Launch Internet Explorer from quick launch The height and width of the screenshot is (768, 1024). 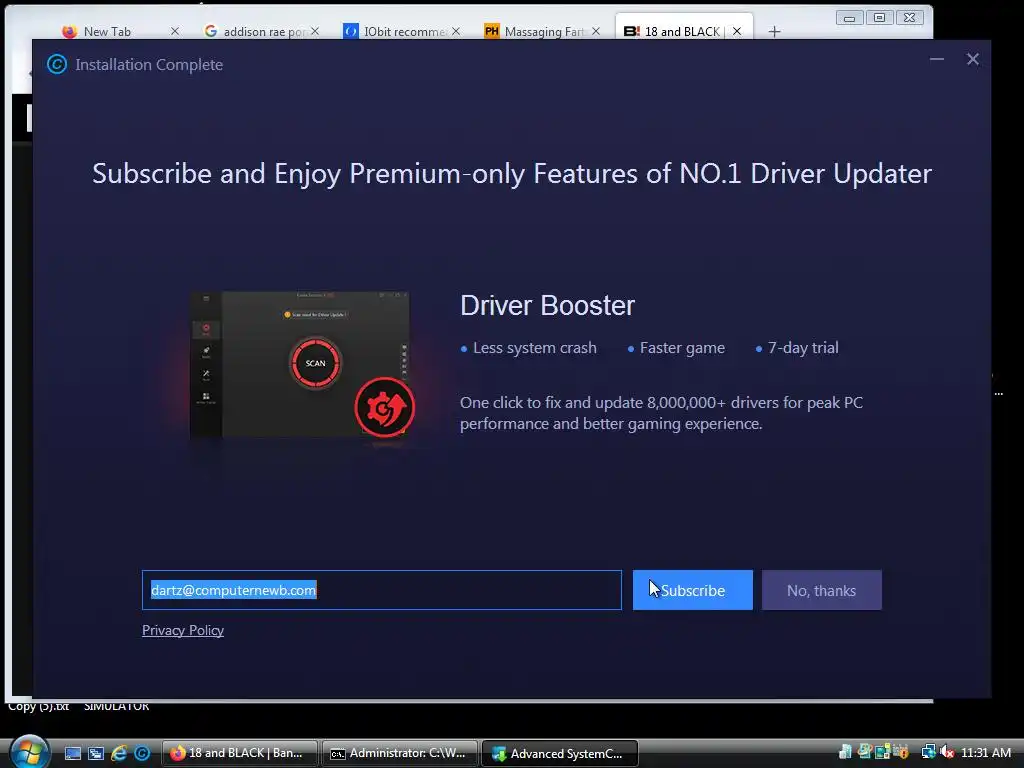[119, 754]
